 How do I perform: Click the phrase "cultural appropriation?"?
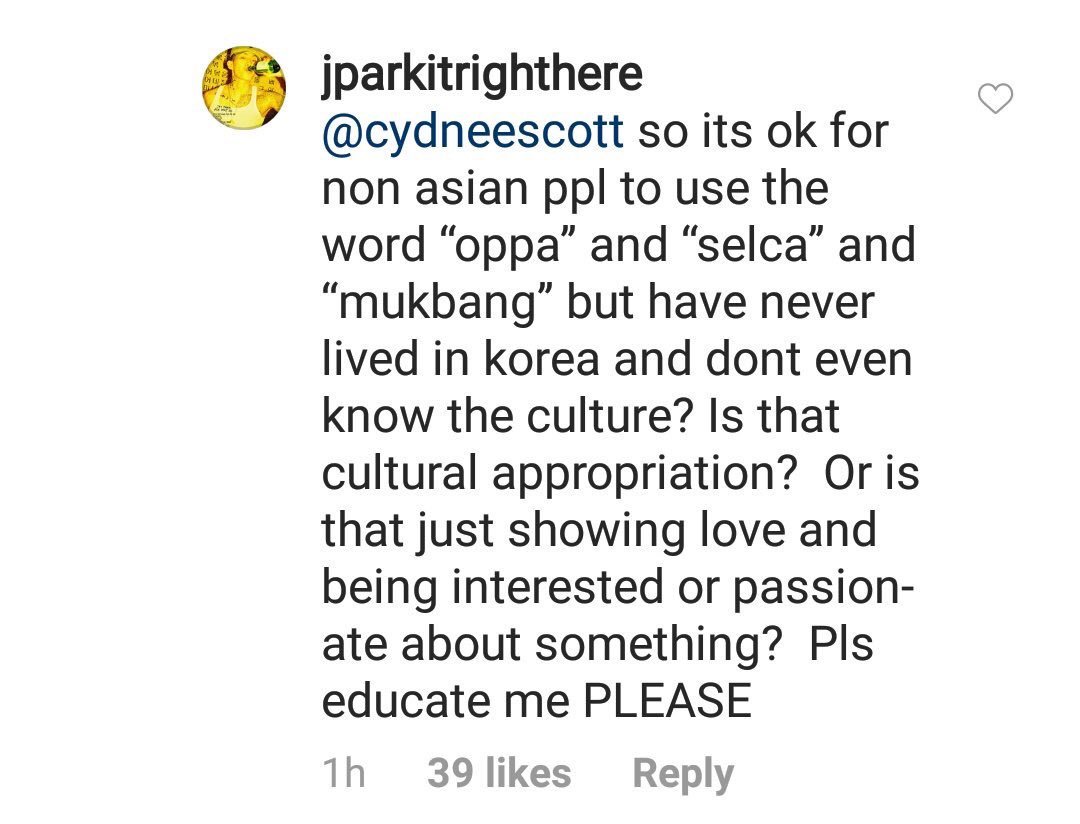tap(566, 474)
